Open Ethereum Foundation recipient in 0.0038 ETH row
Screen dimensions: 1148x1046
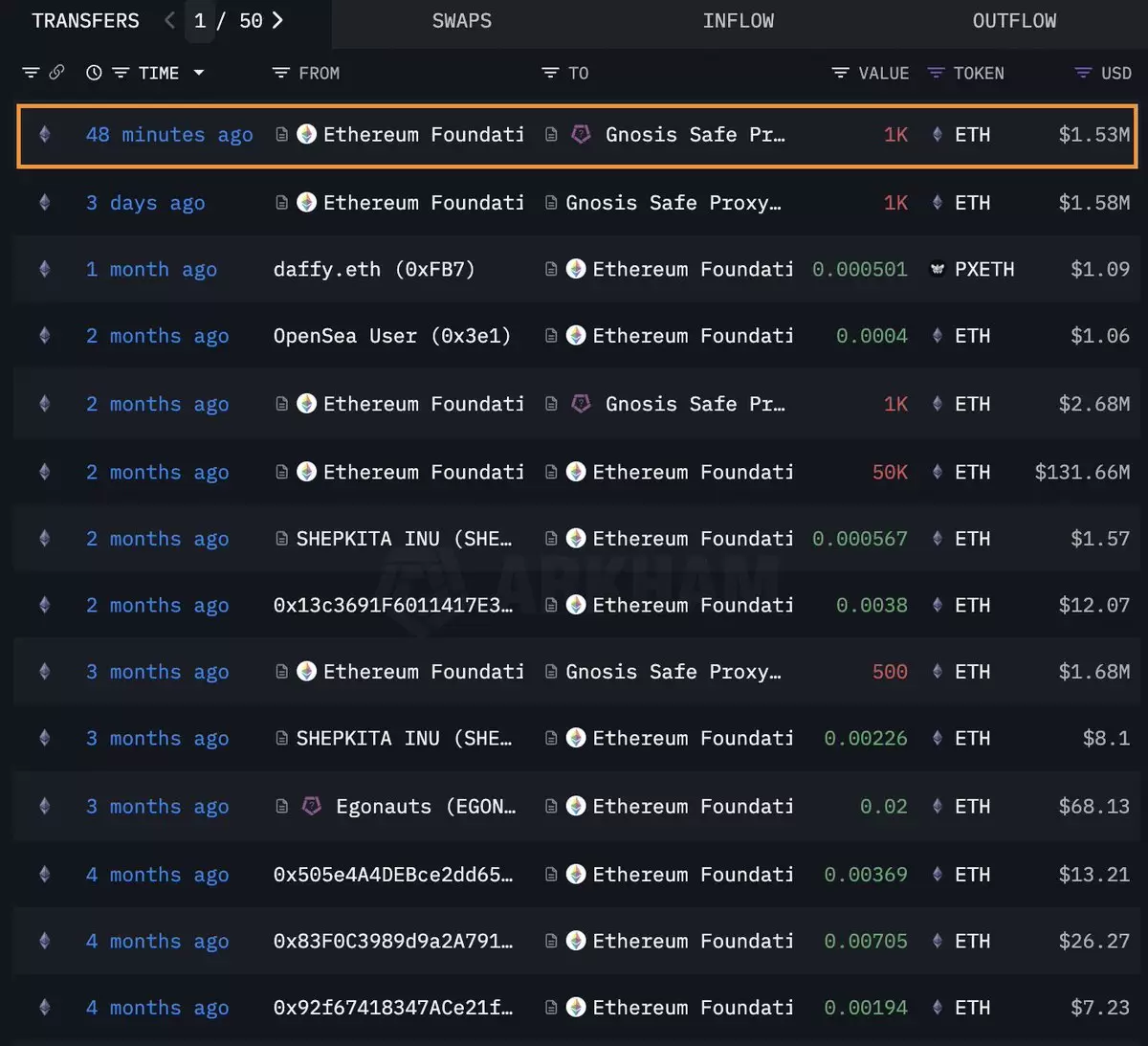[693, 605]
